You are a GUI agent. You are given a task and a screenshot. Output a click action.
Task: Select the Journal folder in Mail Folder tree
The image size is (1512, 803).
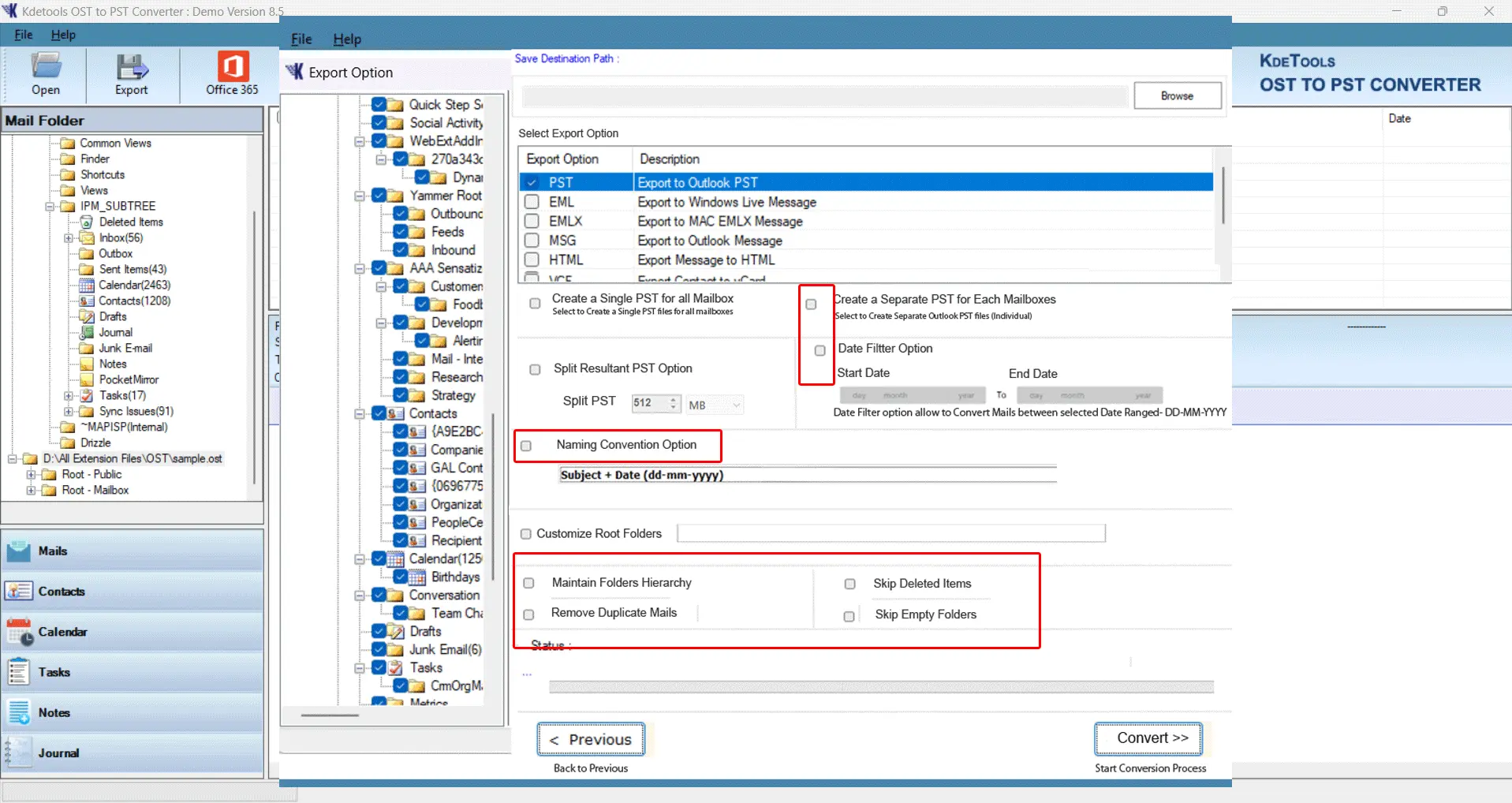tap(115, 332)
